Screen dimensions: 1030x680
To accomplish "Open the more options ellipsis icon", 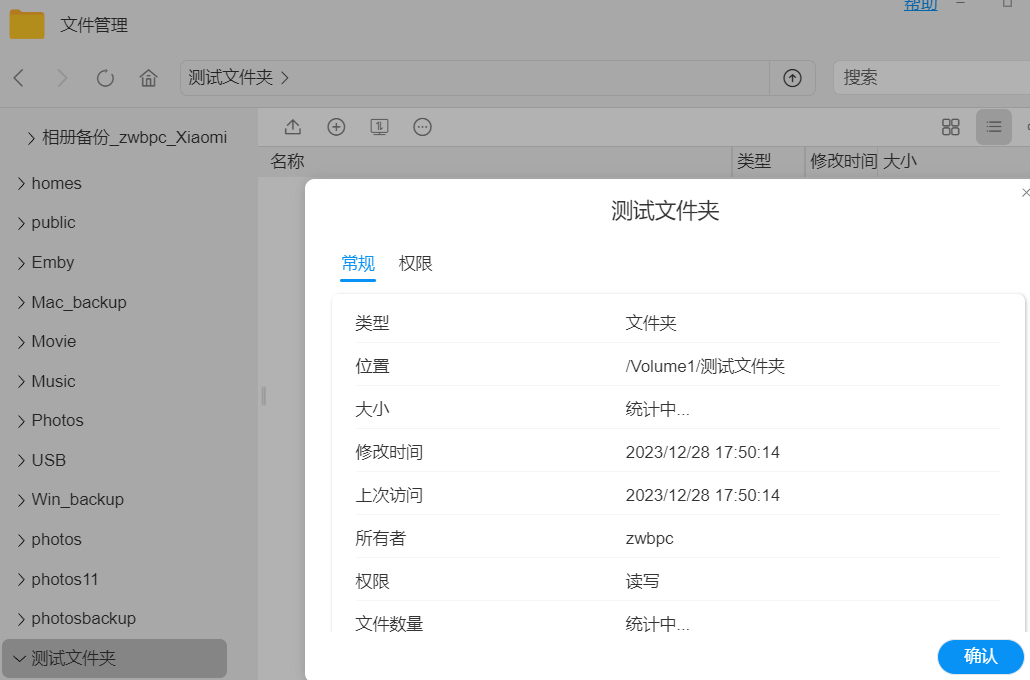I will [x=422, y=127].
